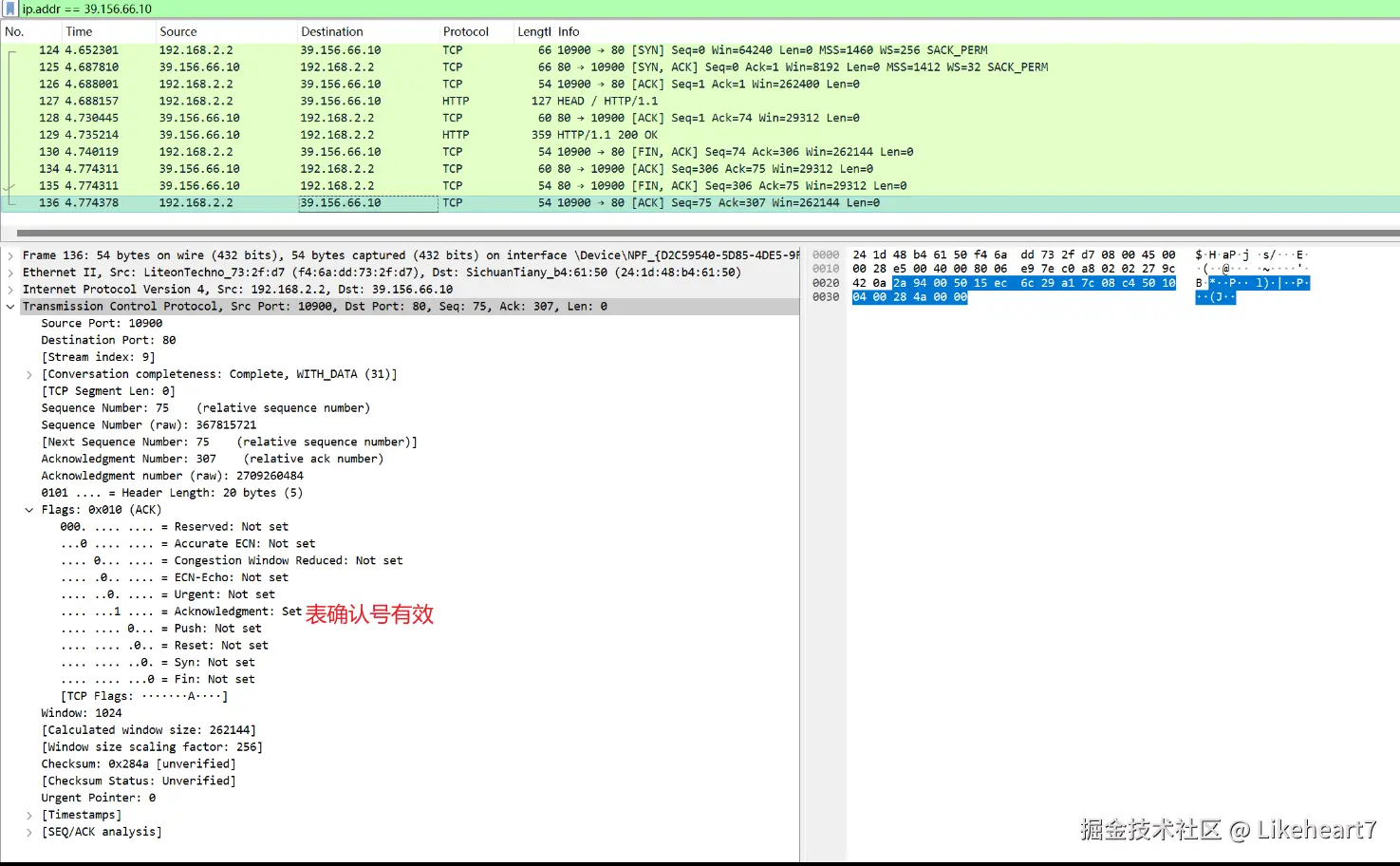The width and height of the screenshot is (1400, 866).
Task: Collapse the Transmission Control Protocol node
Action: (10, 307)
